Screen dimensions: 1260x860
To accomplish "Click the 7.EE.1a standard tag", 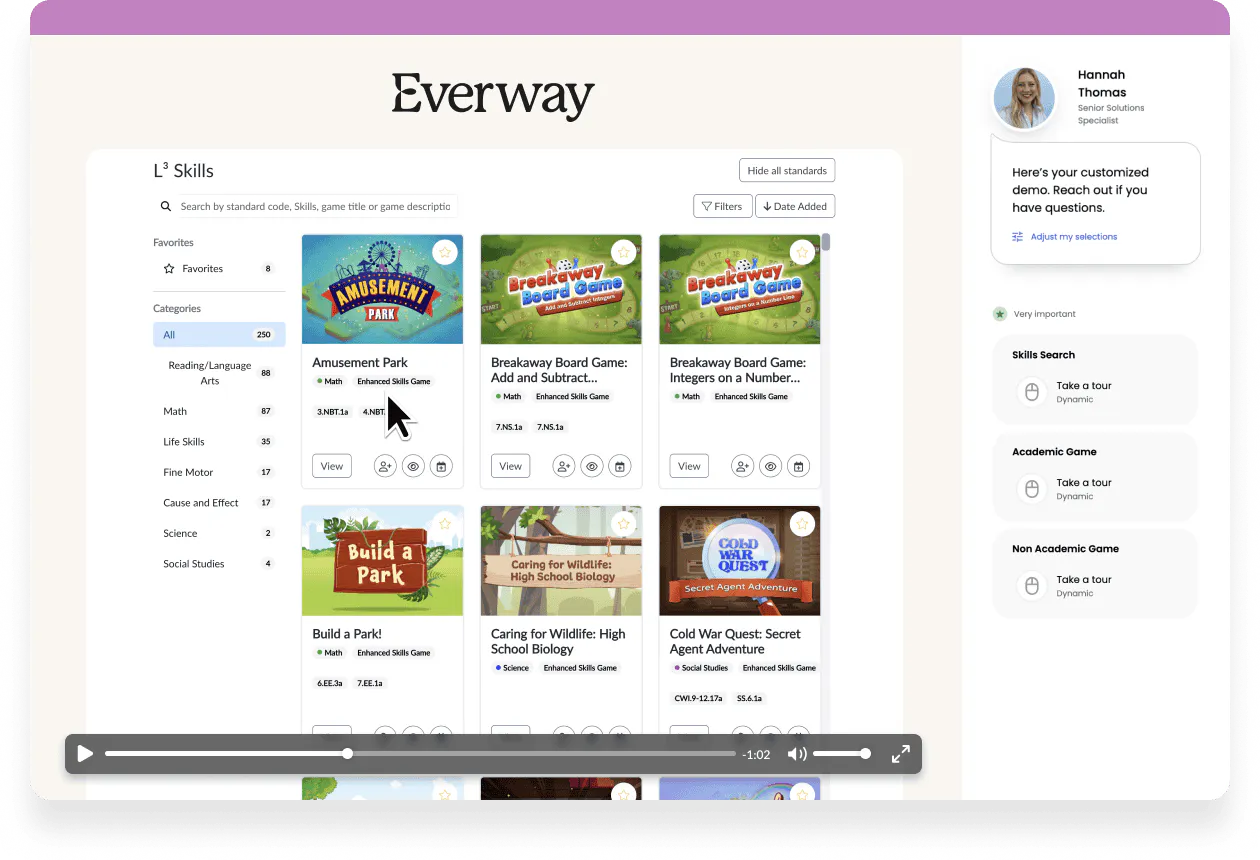I will [x=371, y=683].
